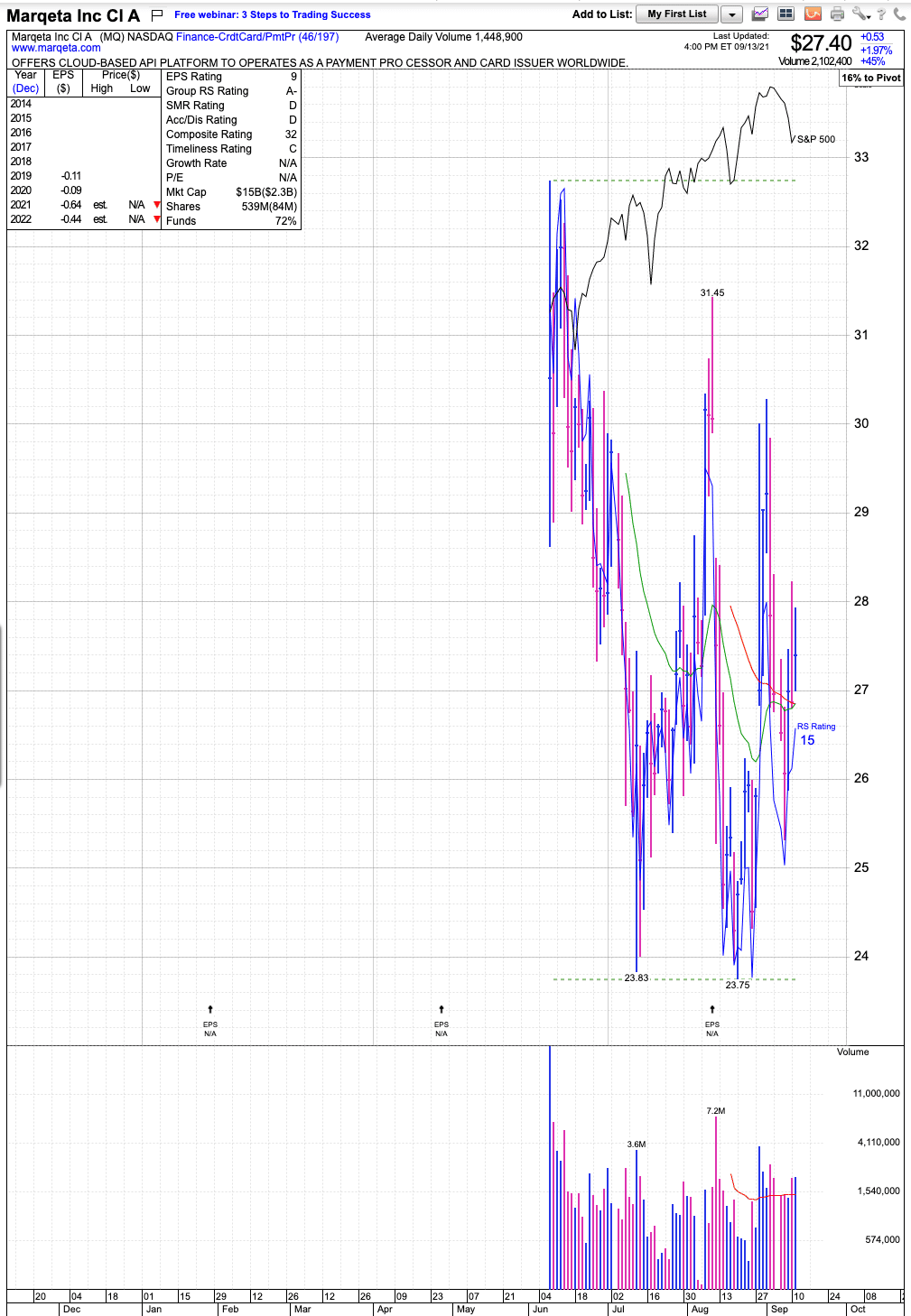Click the Mkt Cap $15B($2.3B) row
911x1316 pixels.
pos(231,192)
